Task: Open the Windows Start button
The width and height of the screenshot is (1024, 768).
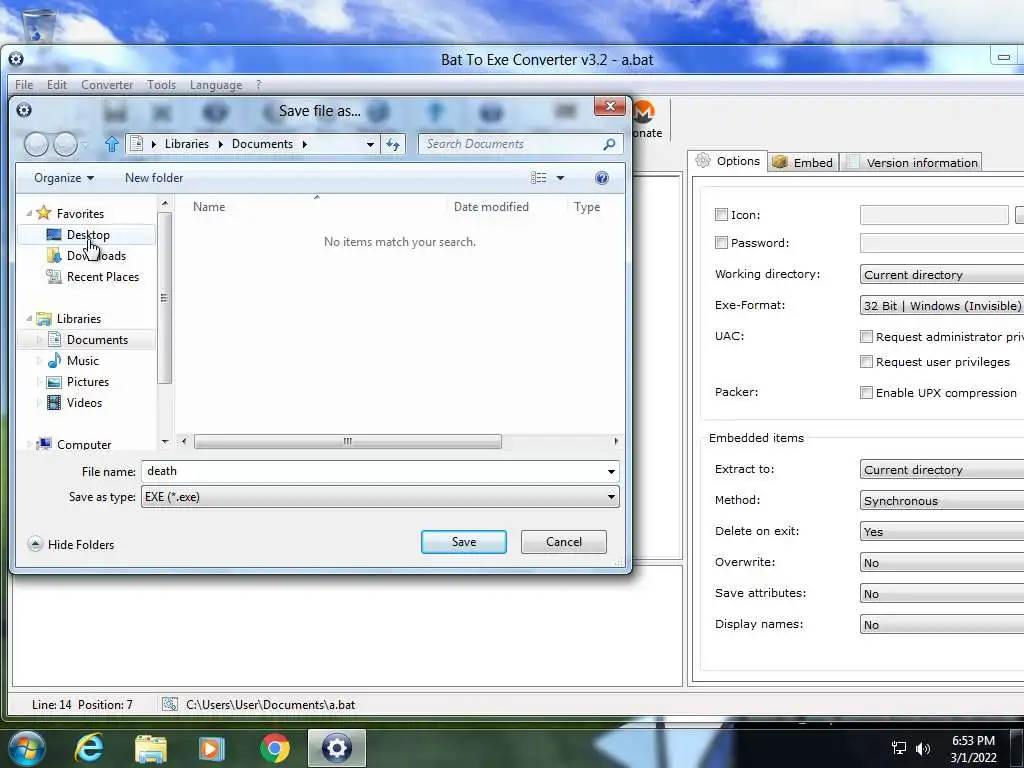Action: pyautogui.click(x=26, y=748)
